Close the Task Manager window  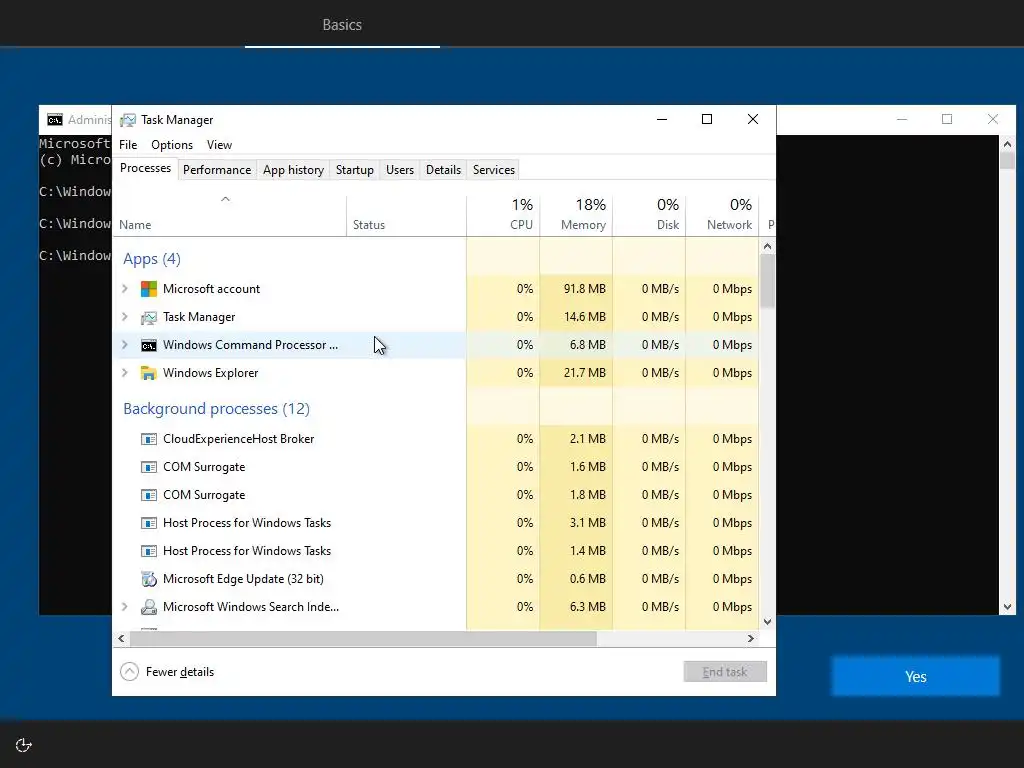click(753, 120)
